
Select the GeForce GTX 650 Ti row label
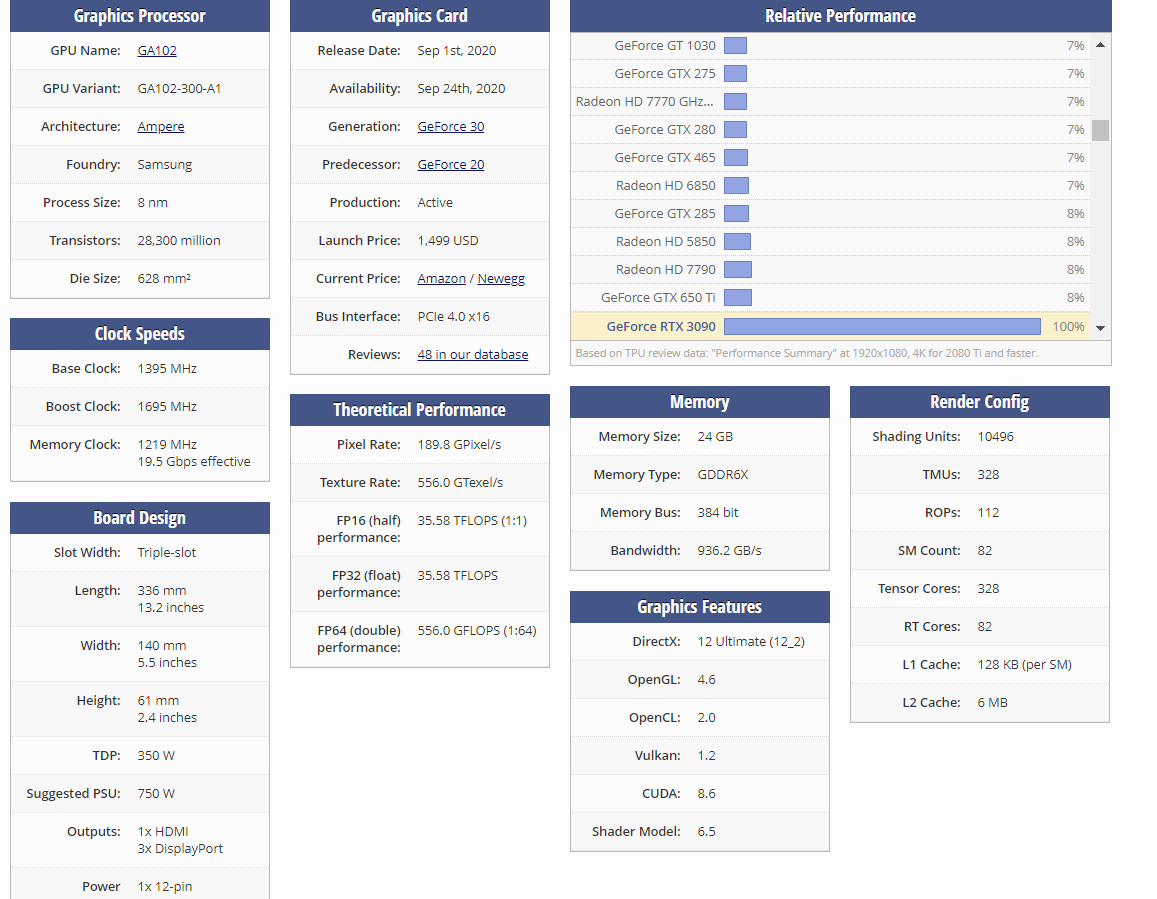(x=658, y=297)
